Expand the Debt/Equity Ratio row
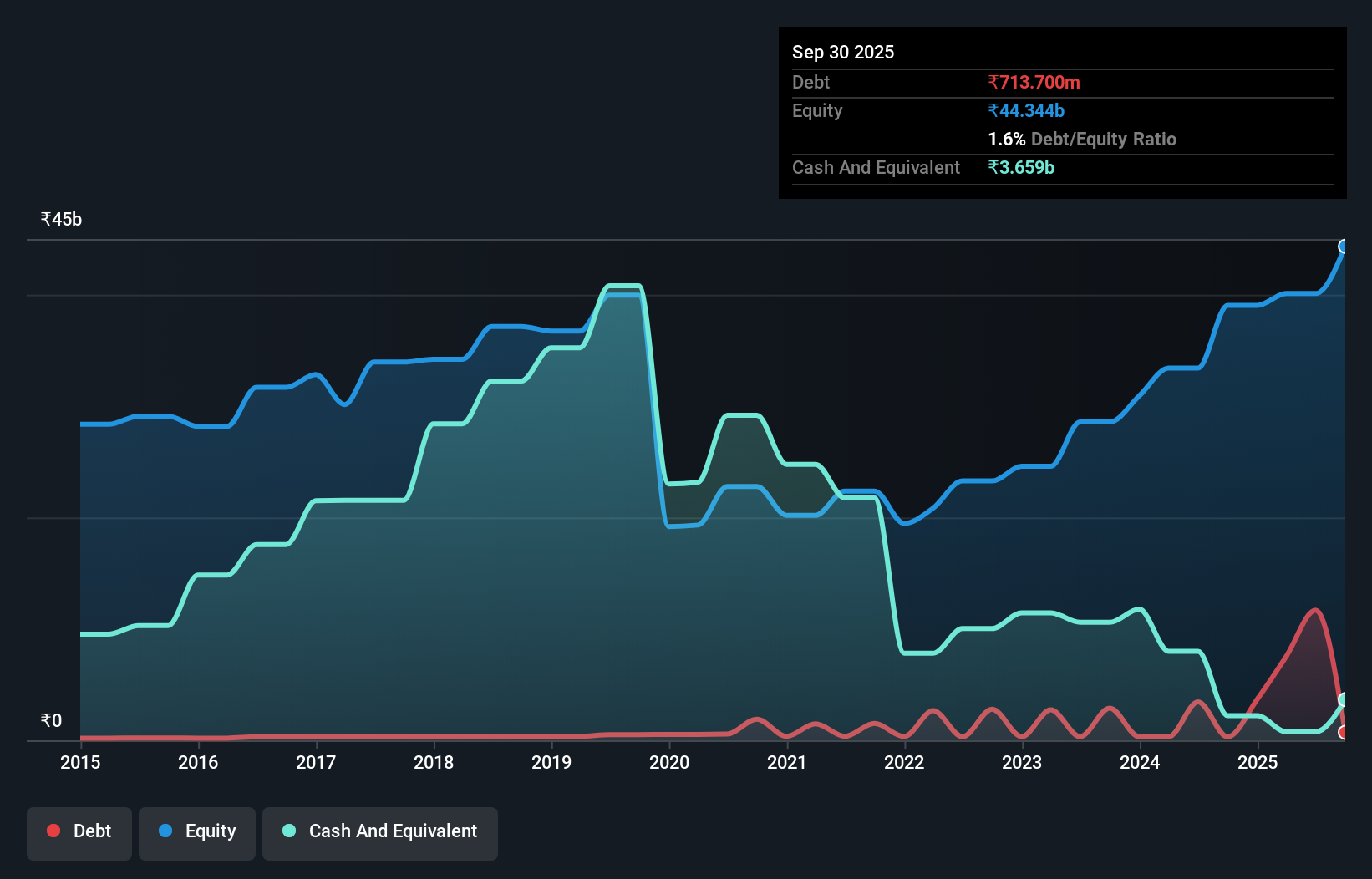This screenshot has width=1372, height=879. (1082, 139)
